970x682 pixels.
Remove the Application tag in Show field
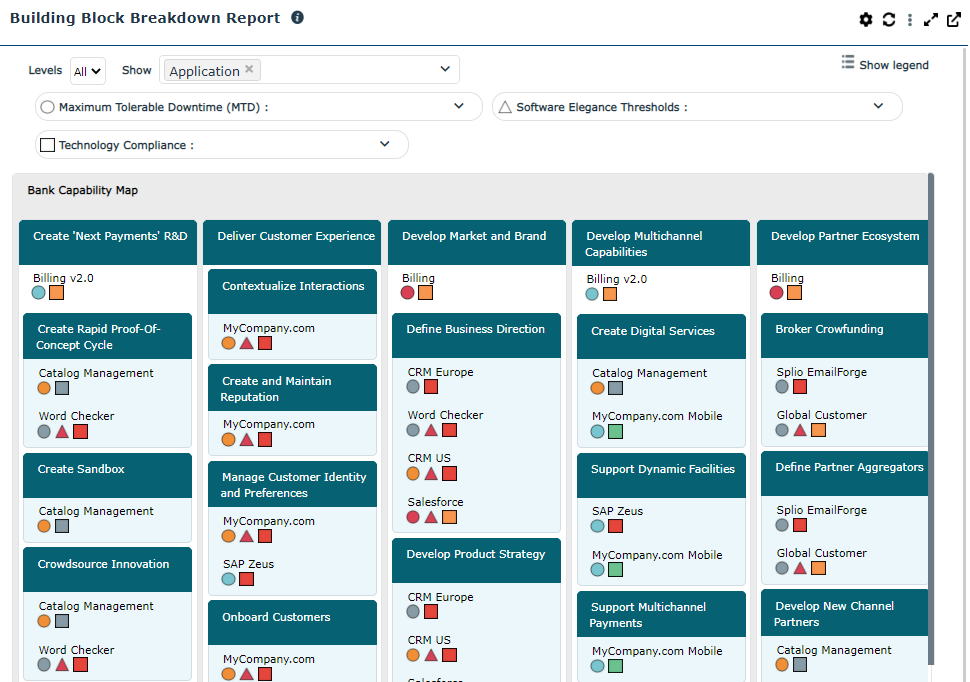click(250, 70)
